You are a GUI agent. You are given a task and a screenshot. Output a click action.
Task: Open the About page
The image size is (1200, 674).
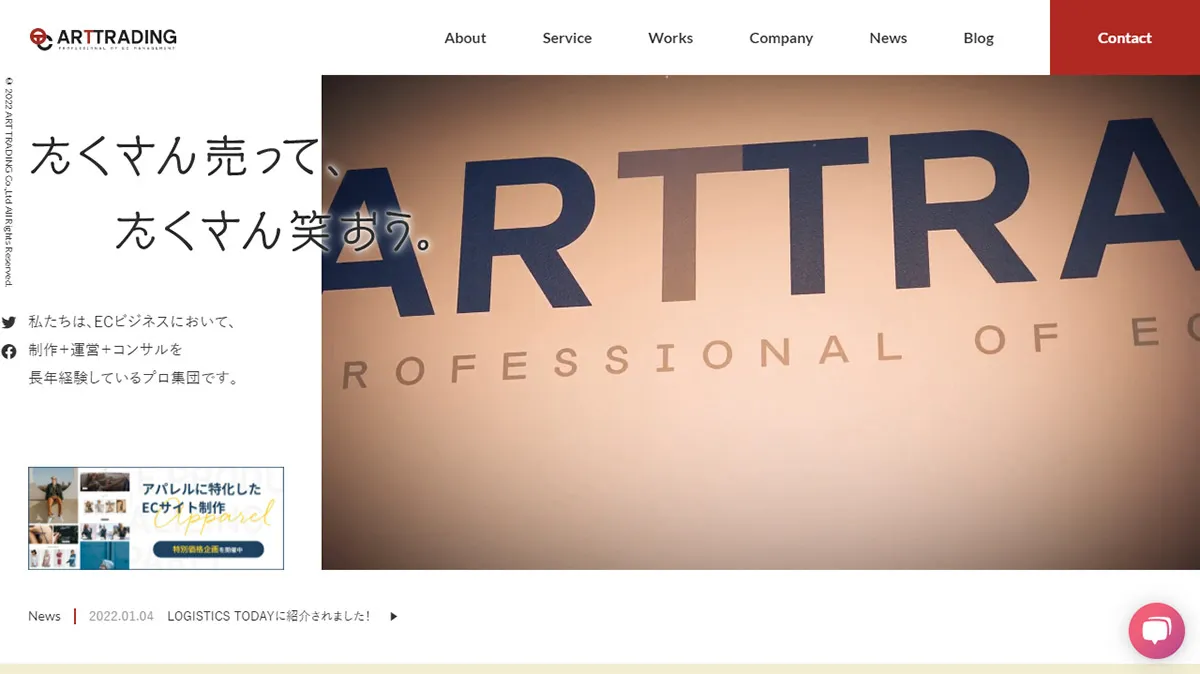tap(465, 37)
